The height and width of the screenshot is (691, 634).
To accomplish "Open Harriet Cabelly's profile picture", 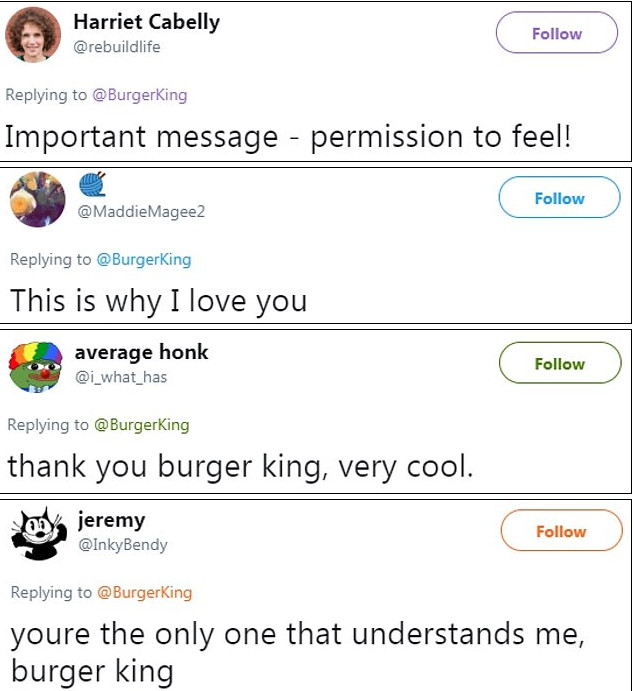I will (34, 35).
